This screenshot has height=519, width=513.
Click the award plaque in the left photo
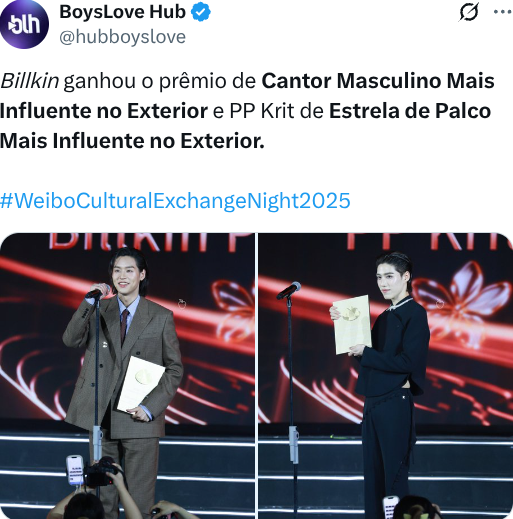coord(141,384)
